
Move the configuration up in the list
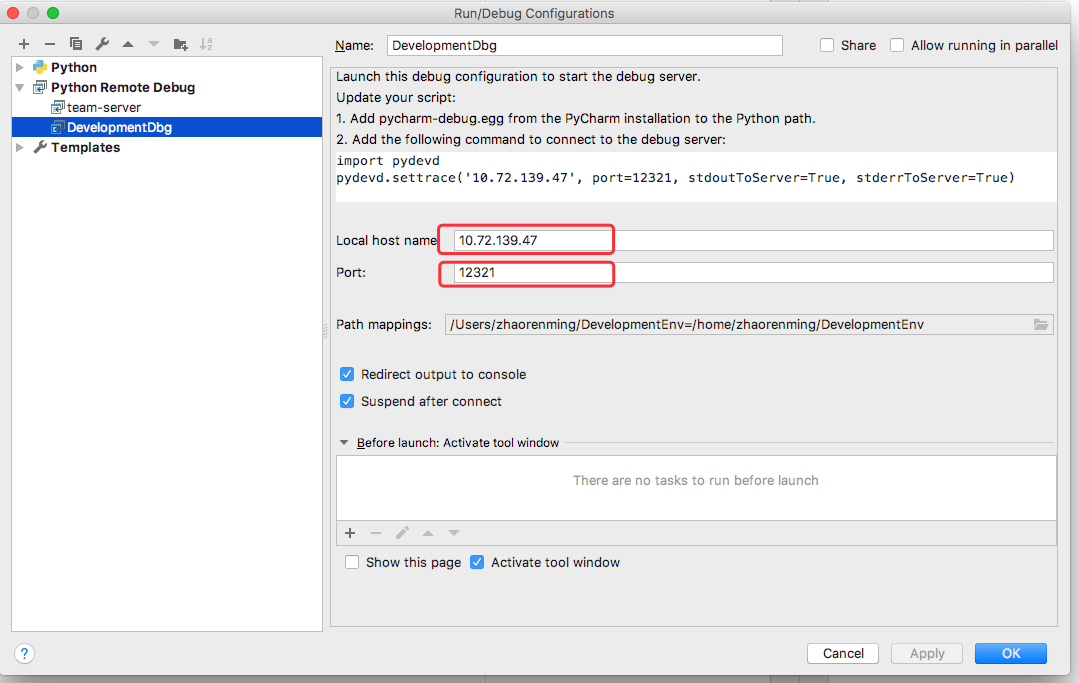[128, 44]
